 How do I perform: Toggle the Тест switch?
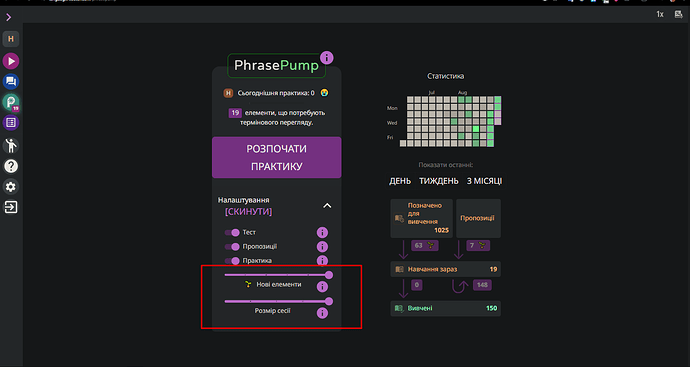coord(232,232)
